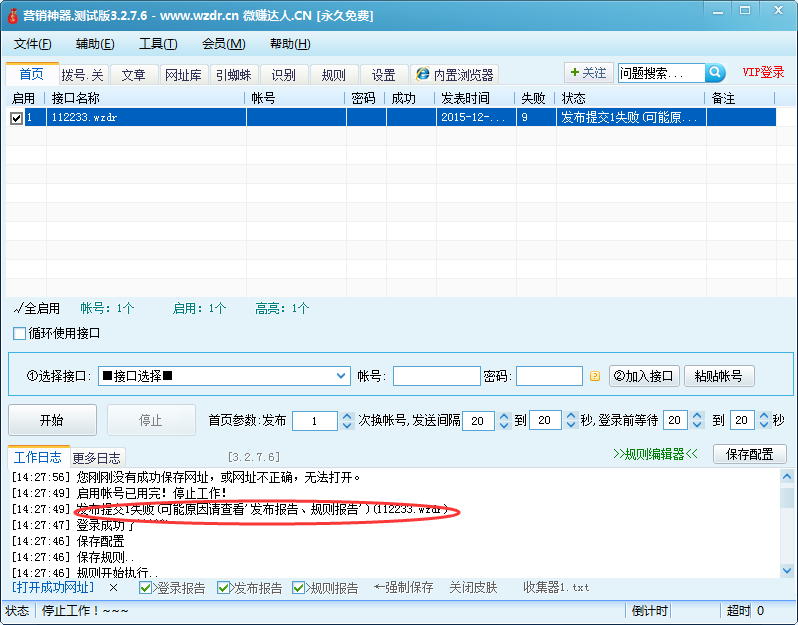The image size is (798, 625).
Task: Click the 收集器1.txt link
Action: pos(556,588)
